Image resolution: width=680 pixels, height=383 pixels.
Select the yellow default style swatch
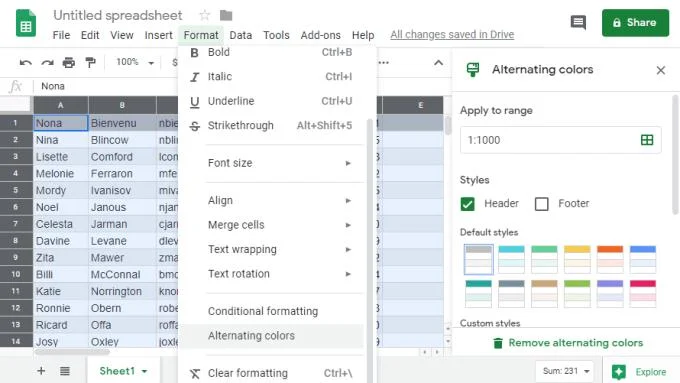[577, 259]
